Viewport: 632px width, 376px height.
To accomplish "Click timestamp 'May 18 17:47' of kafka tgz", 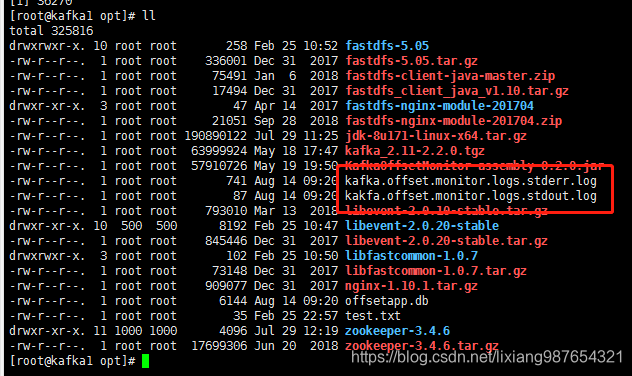I will pos(296,151).
